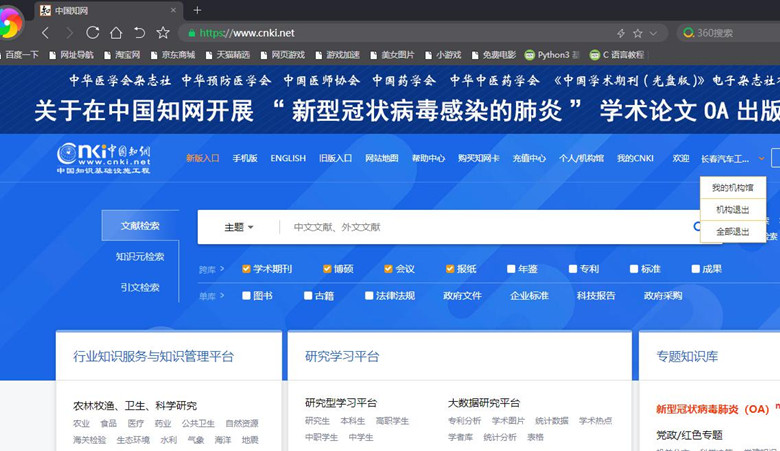Select the 文献检索 search tab
This screenshot has width=780, height=451.
pos(140,225)
